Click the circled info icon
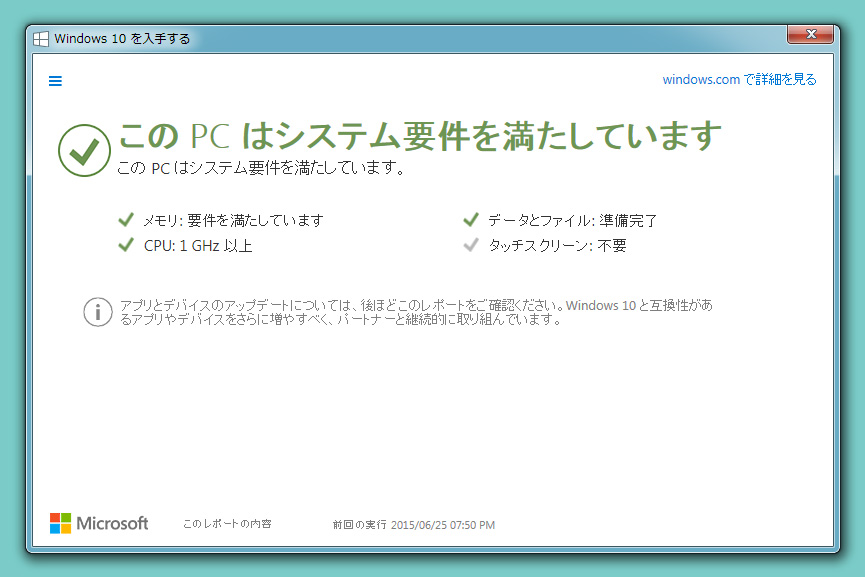Viewport: 865px width, 577px height. click(97, 311)
